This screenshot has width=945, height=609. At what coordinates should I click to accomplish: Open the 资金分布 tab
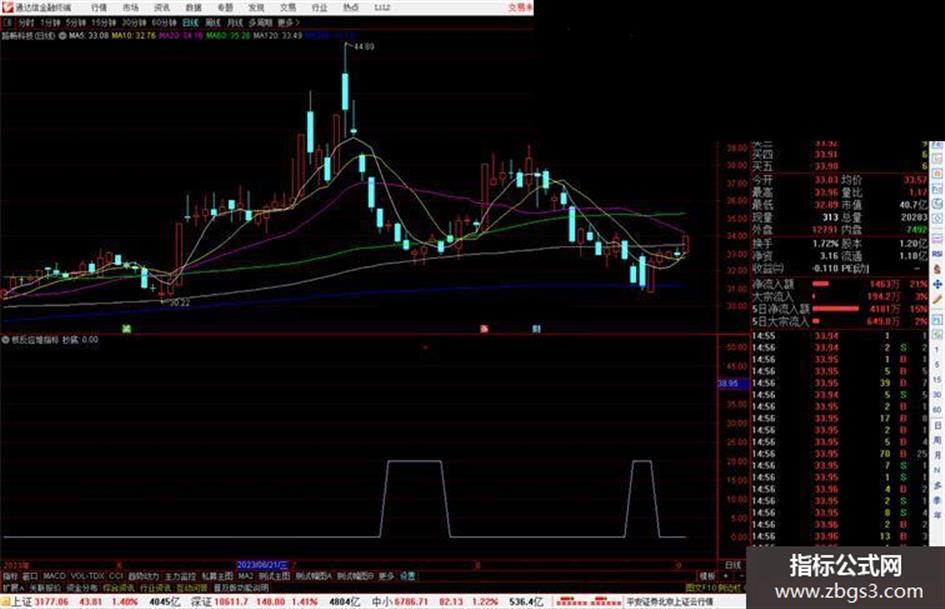[x=82, y=587]
